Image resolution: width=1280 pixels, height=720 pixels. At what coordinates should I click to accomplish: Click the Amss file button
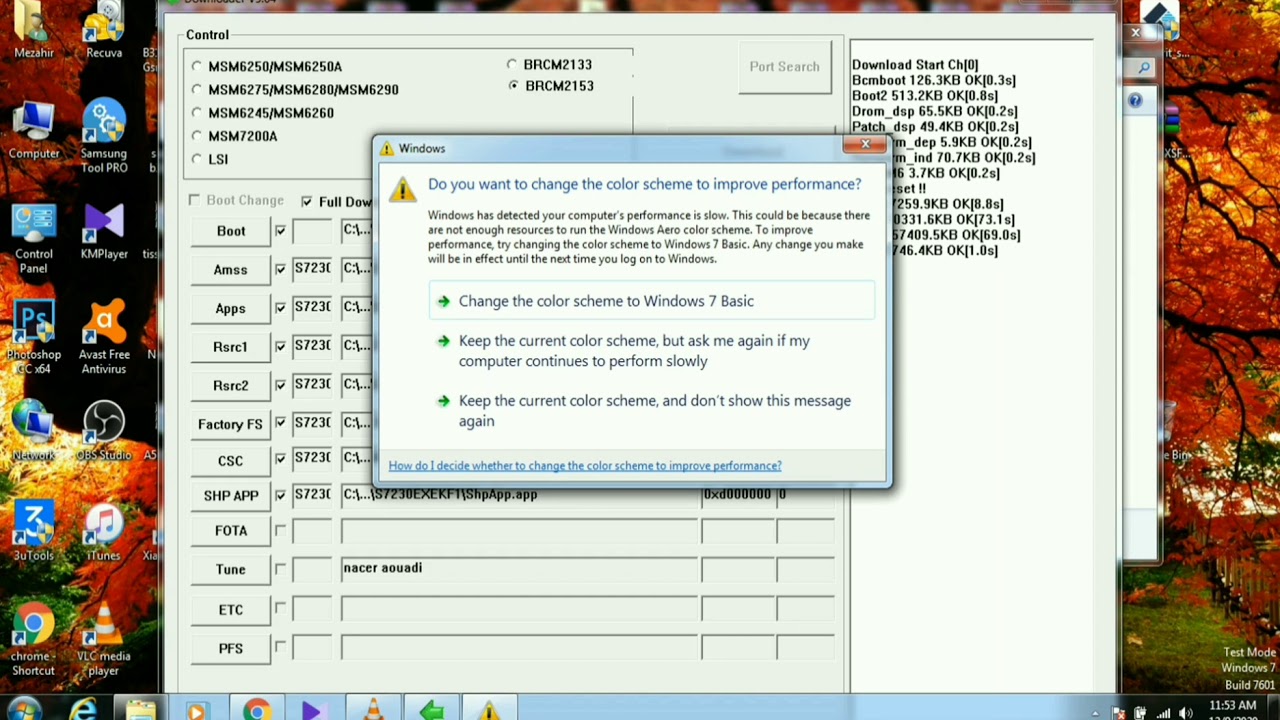231,270
